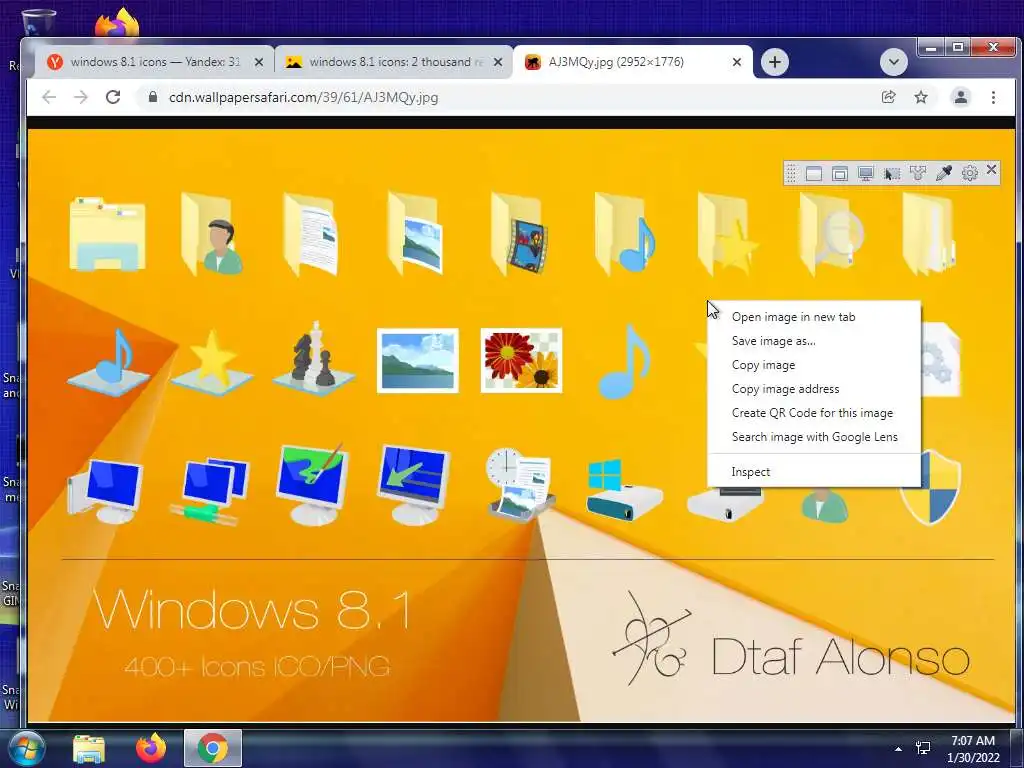1024x768 pixels.
Task: Click the Chrome forward arrow
Action: coord(81,97)
